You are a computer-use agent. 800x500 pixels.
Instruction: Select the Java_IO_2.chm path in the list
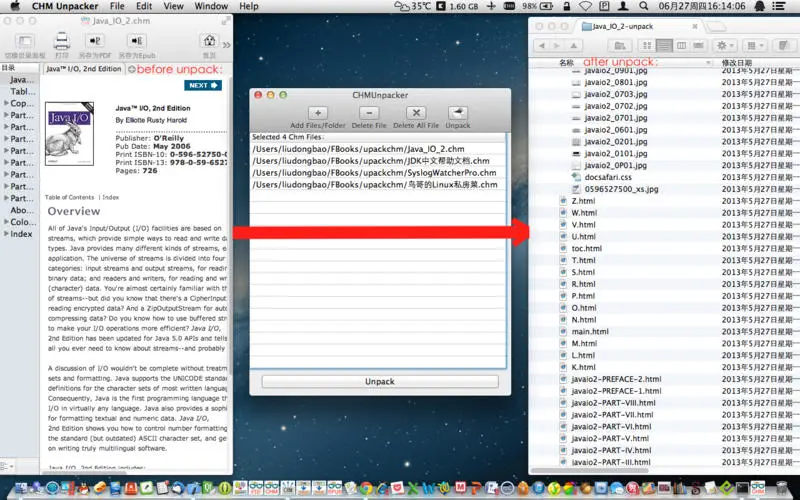pyautogui.click(x=378, y=149)
